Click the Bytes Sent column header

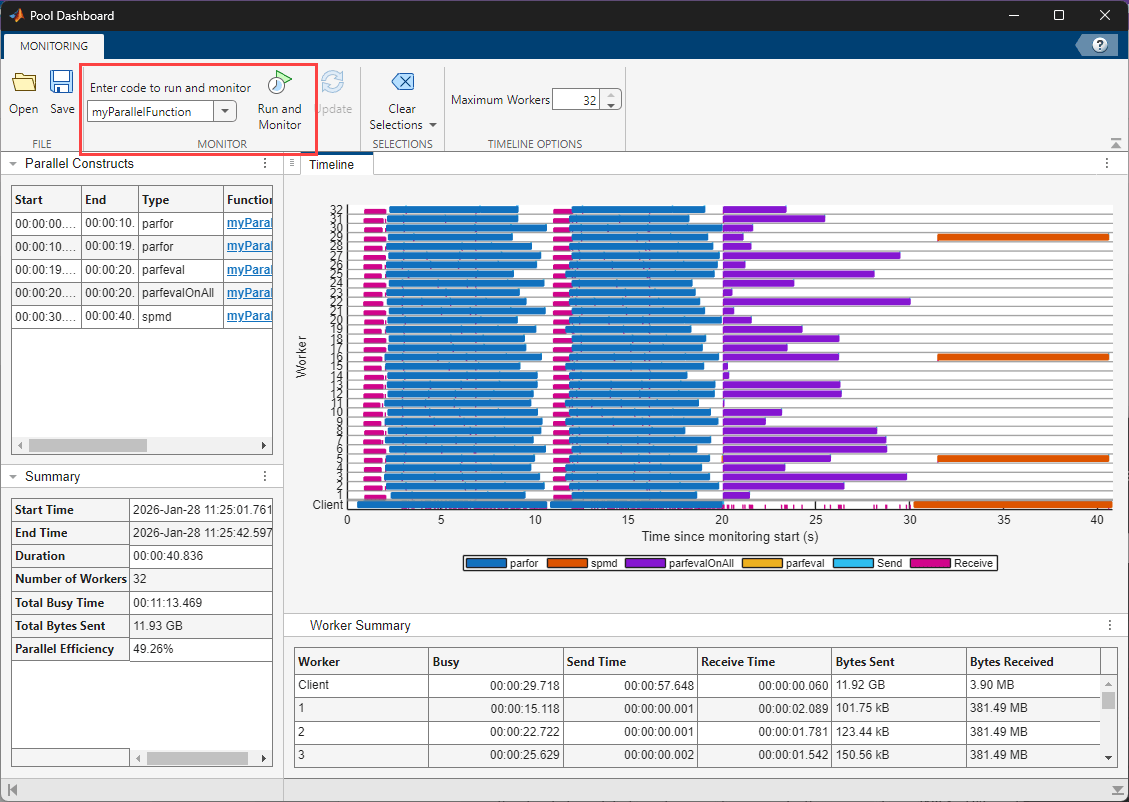(x=899, y=662)
